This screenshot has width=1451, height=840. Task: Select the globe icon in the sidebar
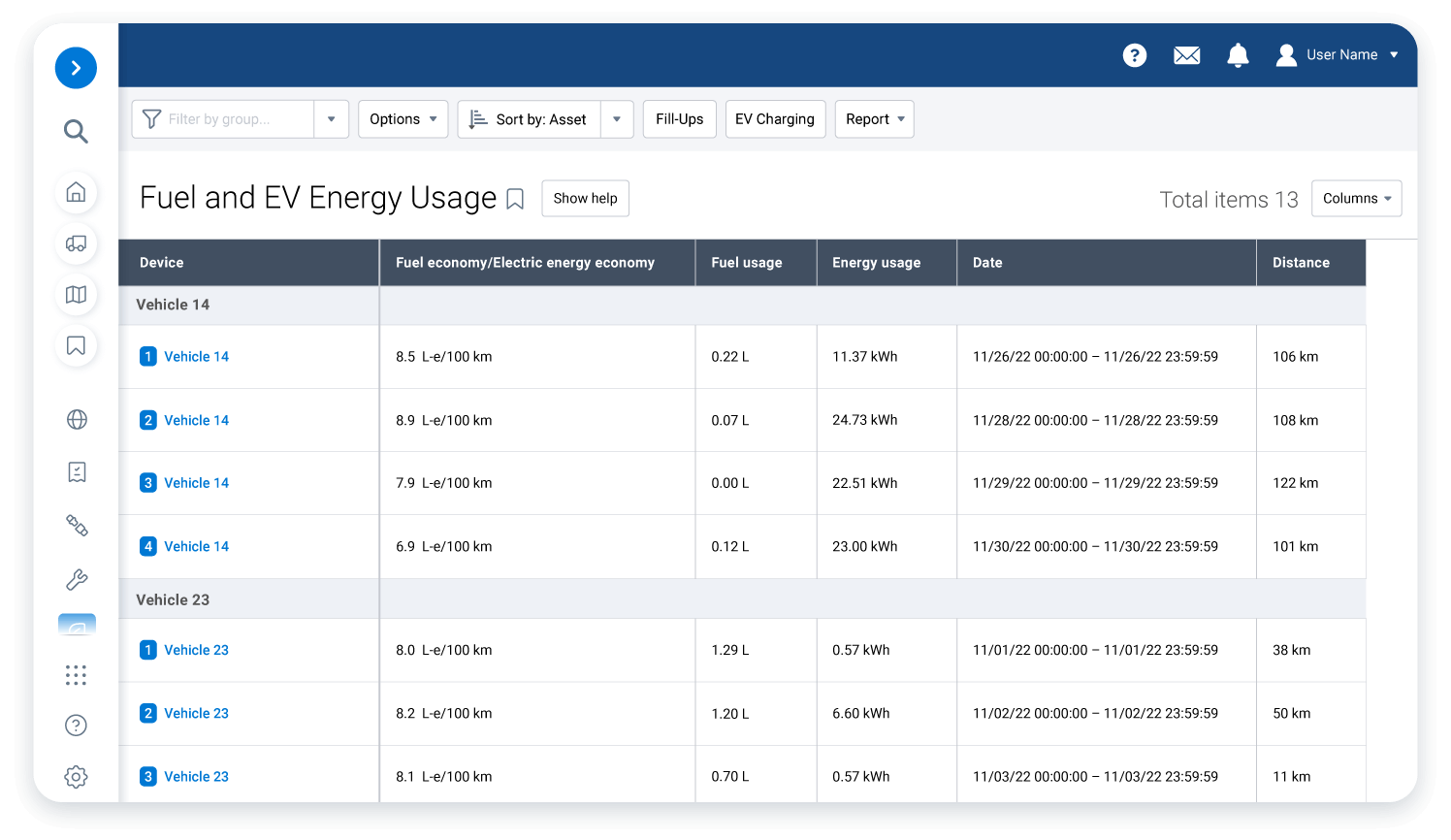76,419
